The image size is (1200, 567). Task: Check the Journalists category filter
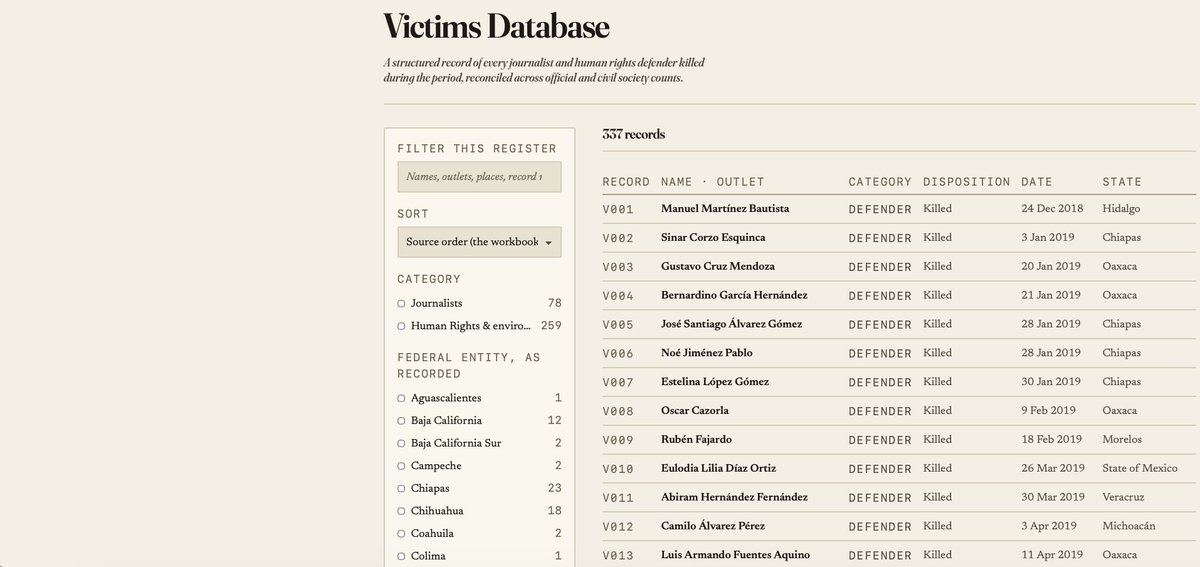pos(401,303)
